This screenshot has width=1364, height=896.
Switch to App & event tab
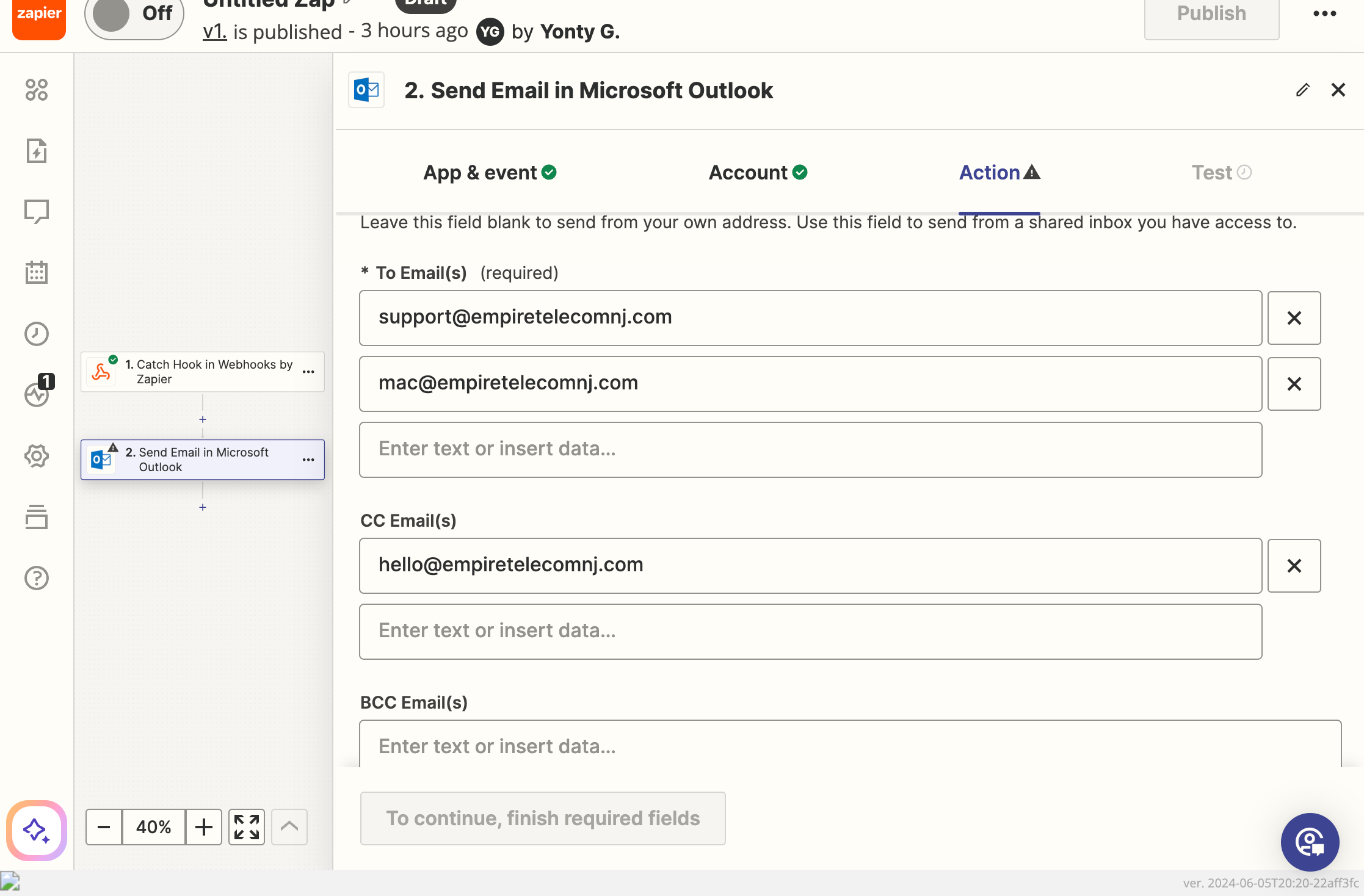[x=490, y=173]
